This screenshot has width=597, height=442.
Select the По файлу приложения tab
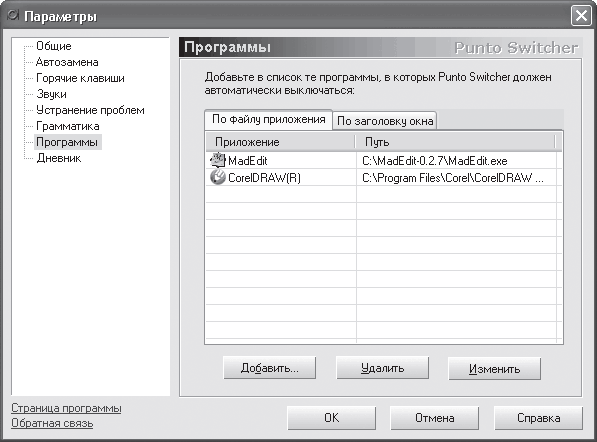point(268,120)
